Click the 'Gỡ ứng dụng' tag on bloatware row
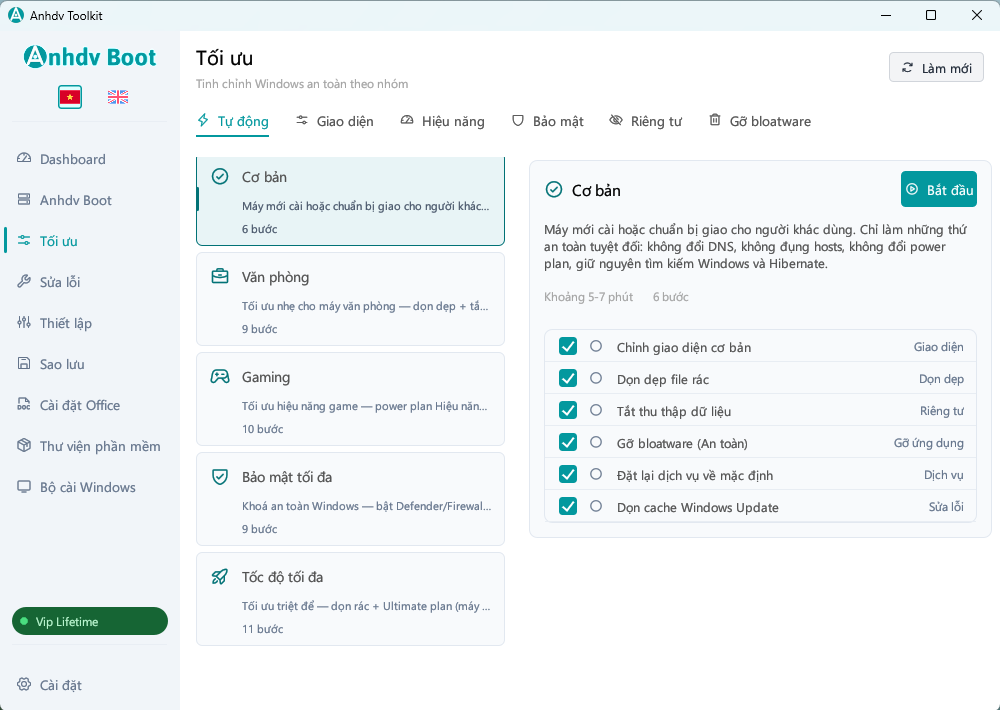The image size is (1000, 710). (x=929, y=443)
